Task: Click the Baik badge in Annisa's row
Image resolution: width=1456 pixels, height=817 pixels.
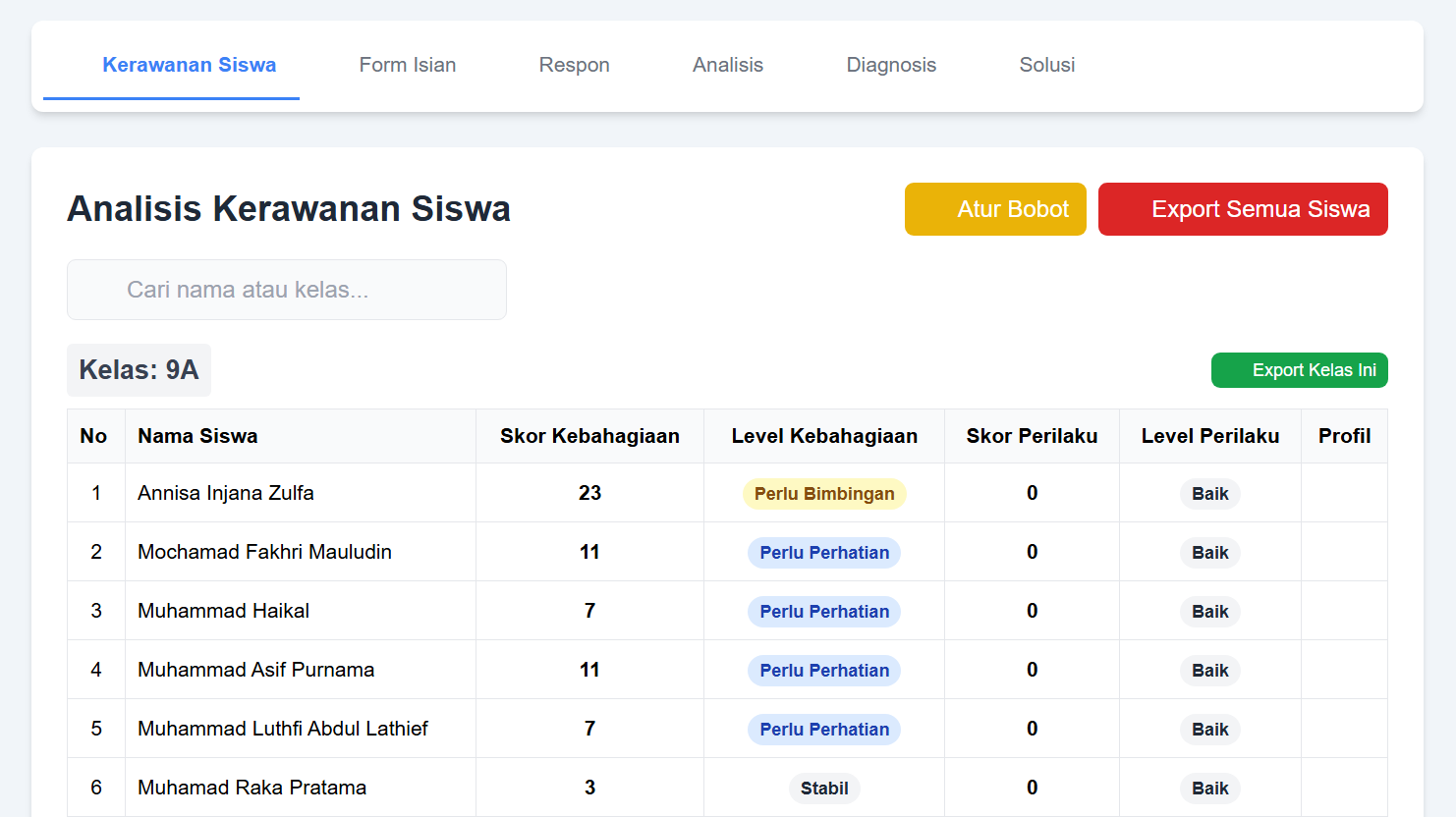Action: tap(1209, 493)
